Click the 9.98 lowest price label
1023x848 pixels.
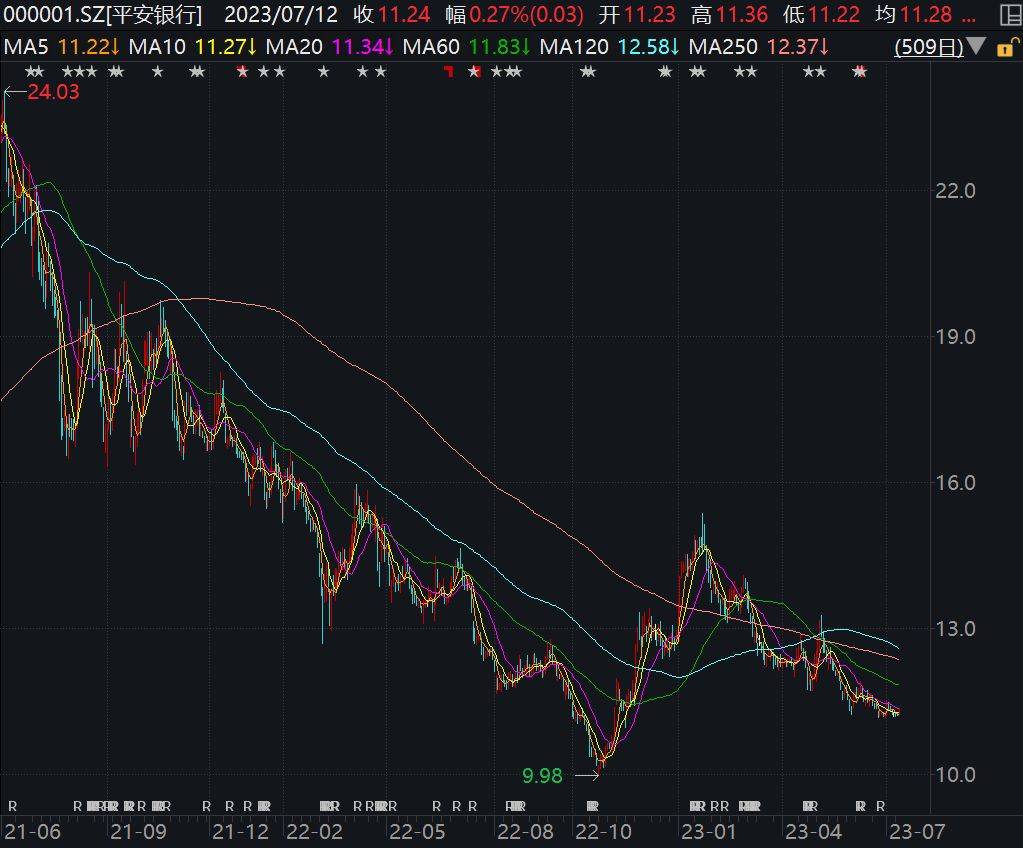(543, 773)
